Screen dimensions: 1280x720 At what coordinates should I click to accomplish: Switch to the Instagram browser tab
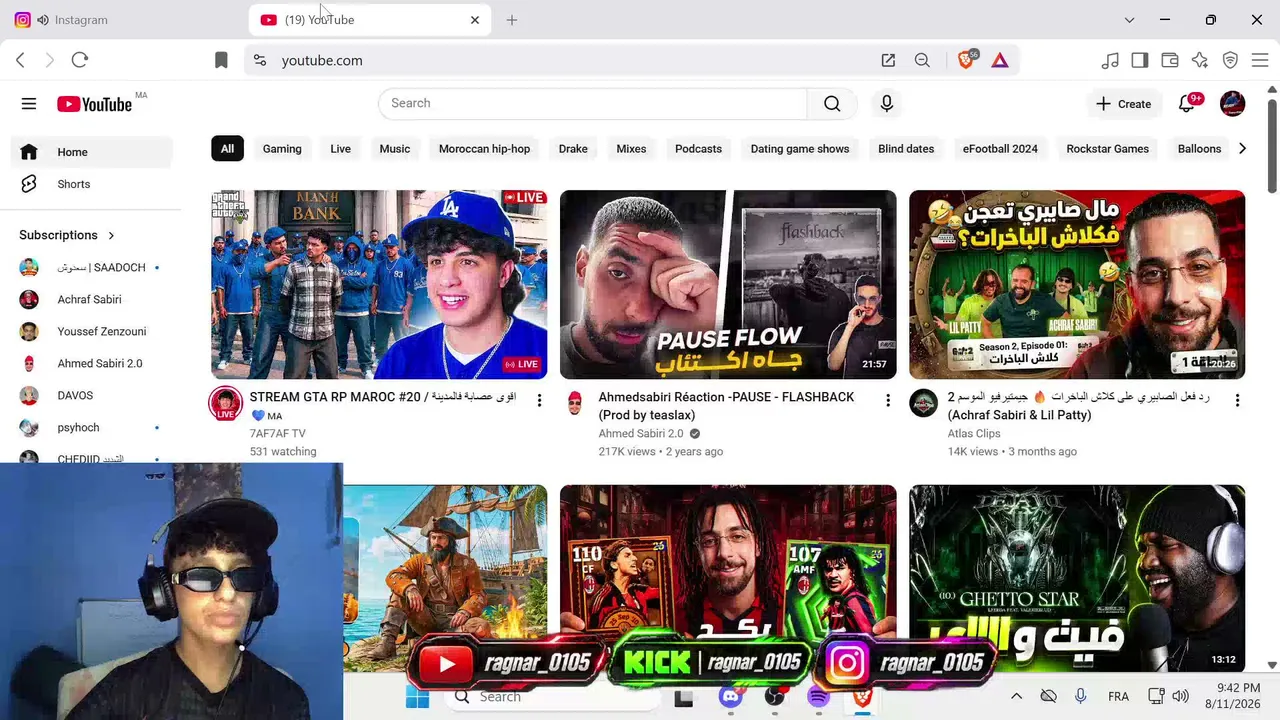(125, 20)
